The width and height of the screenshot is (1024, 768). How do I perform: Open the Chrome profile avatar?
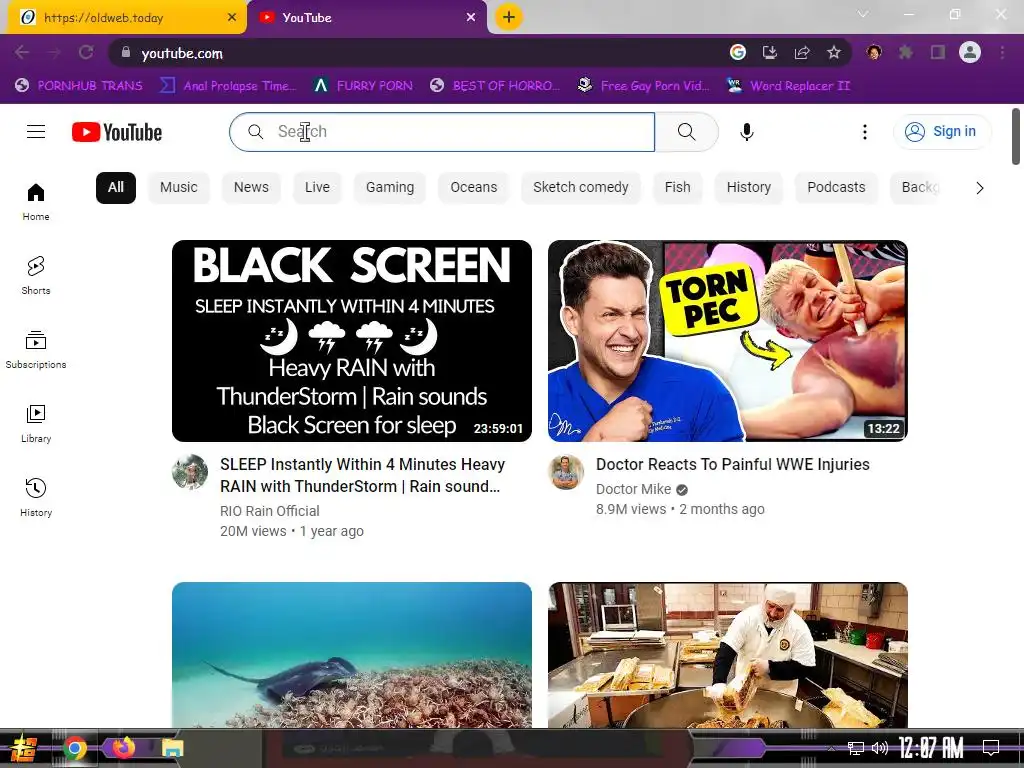point(970,53)
